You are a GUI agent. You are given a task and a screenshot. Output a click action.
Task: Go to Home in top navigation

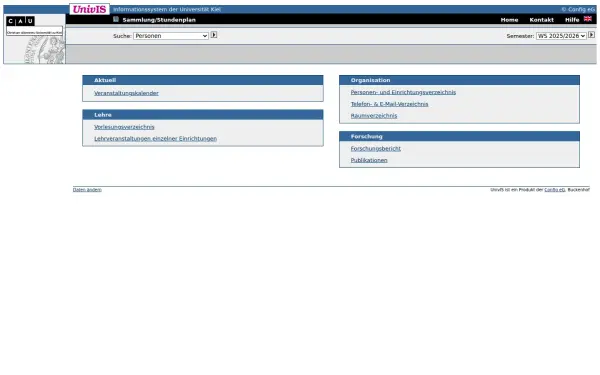[x=509, y=20]
